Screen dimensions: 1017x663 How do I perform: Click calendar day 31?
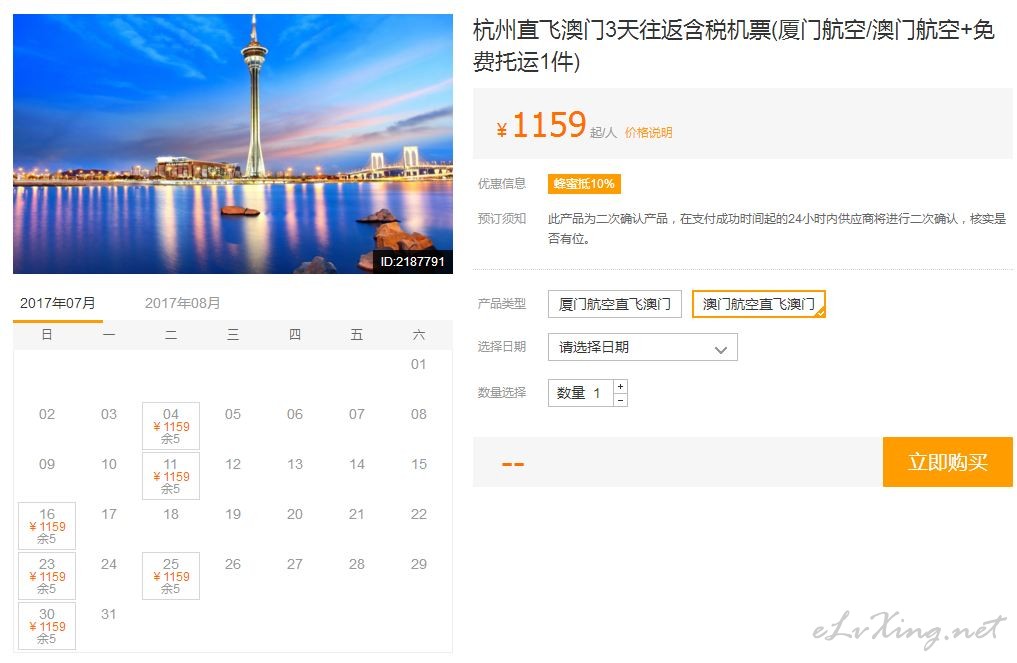point(109,614)
